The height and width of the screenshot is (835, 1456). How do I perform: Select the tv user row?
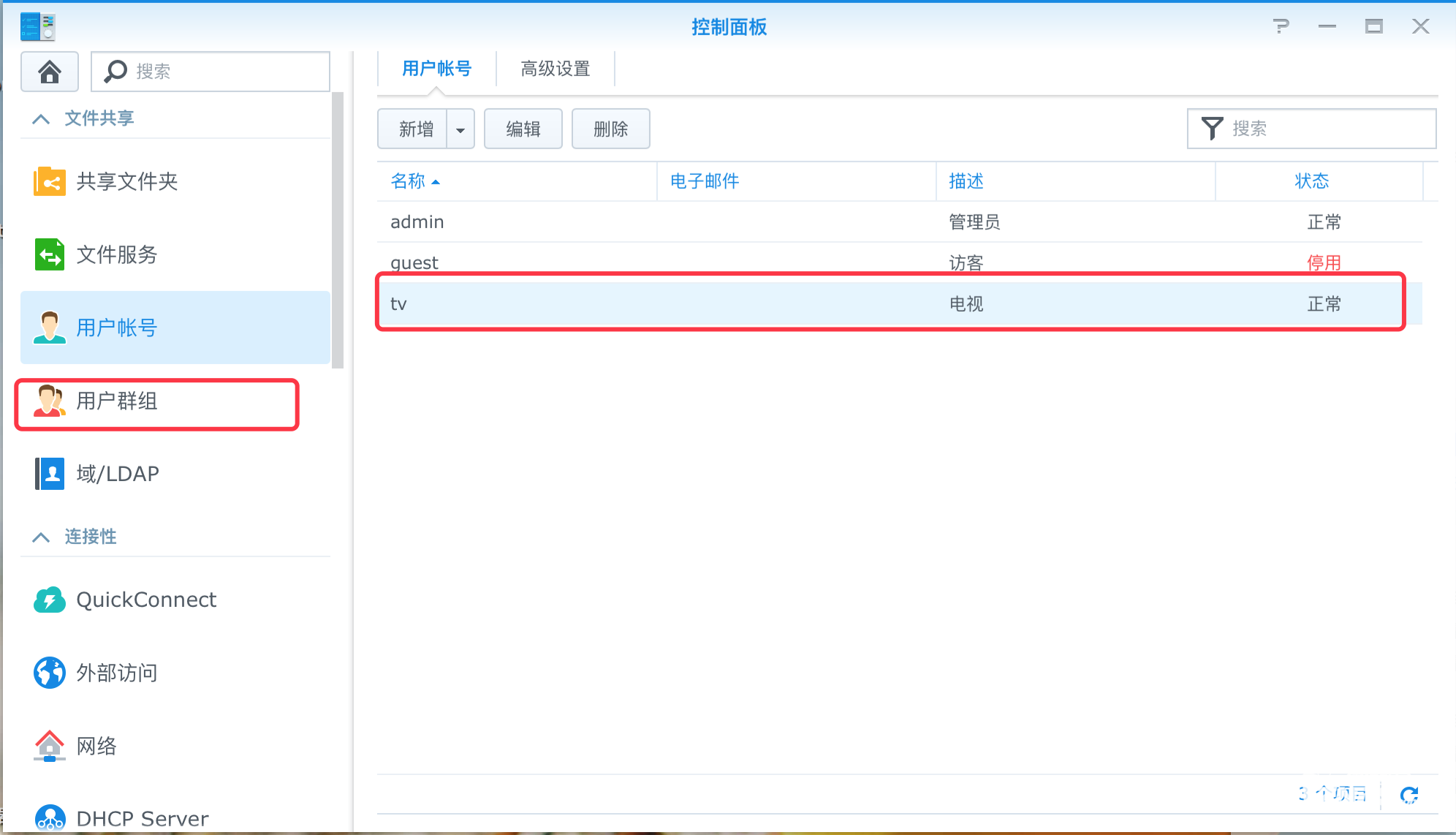(x=900, y=304)
